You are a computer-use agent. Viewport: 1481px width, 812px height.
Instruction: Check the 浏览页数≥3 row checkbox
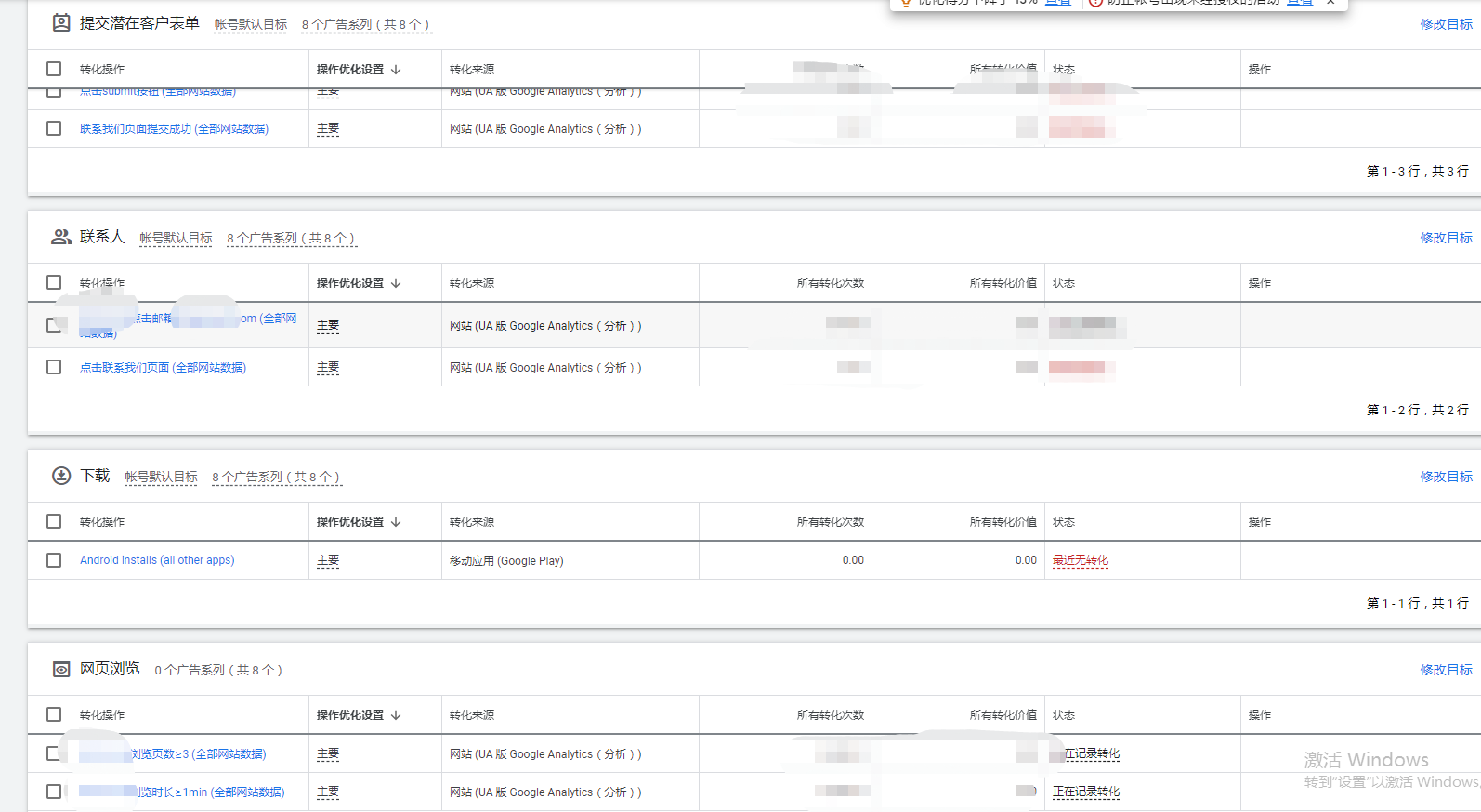coord(54,753)
